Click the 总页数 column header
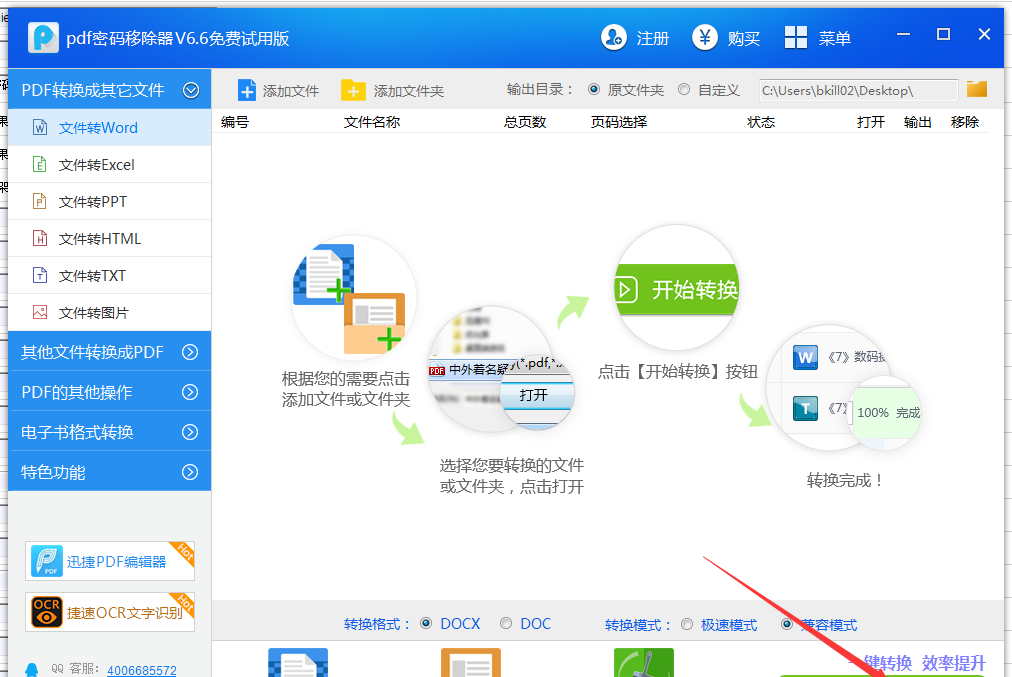1012x677 pixels. 525,122
